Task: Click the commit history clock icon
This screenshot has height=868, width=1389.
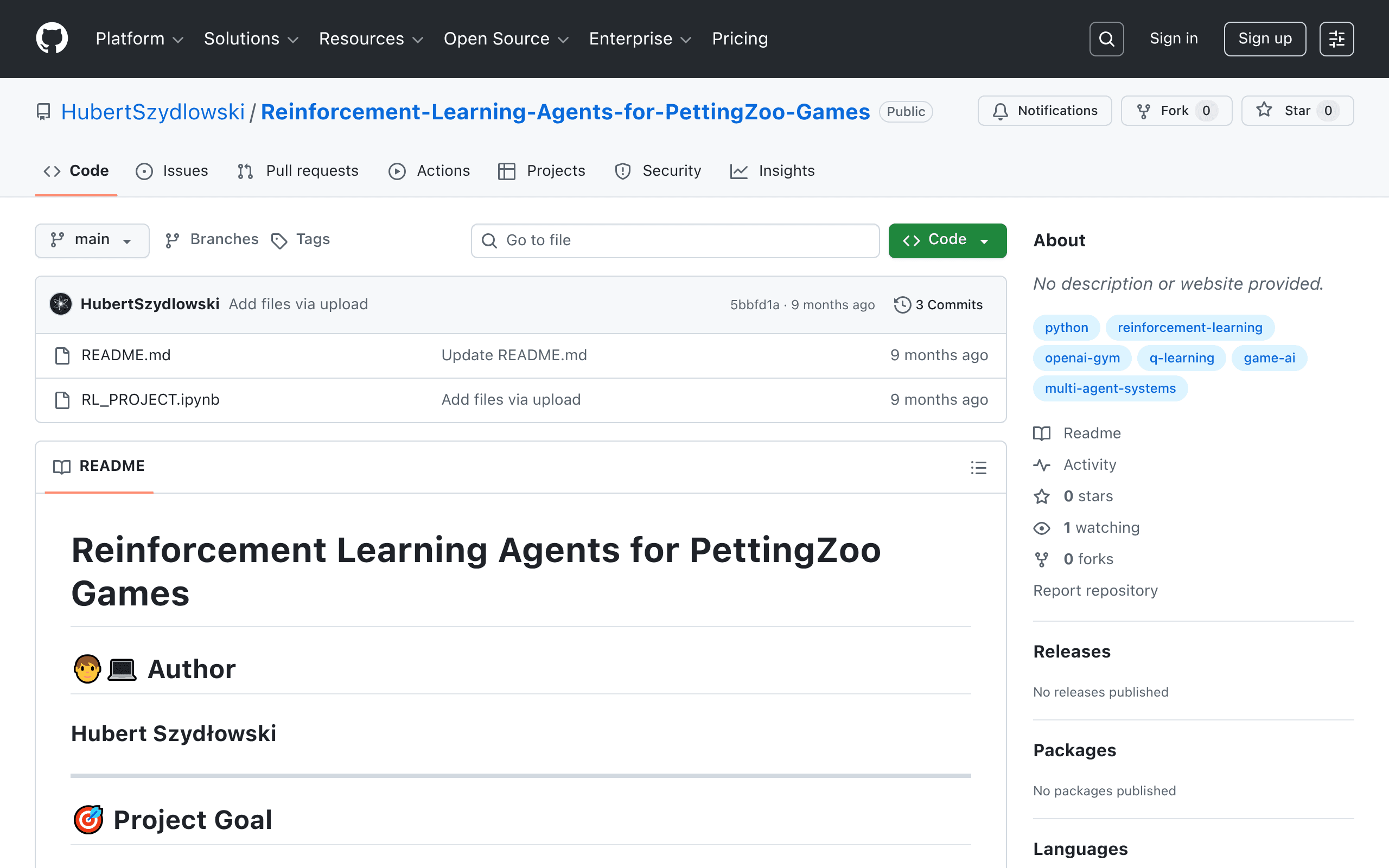Action: pyautogui.click(x=902, y=304)
